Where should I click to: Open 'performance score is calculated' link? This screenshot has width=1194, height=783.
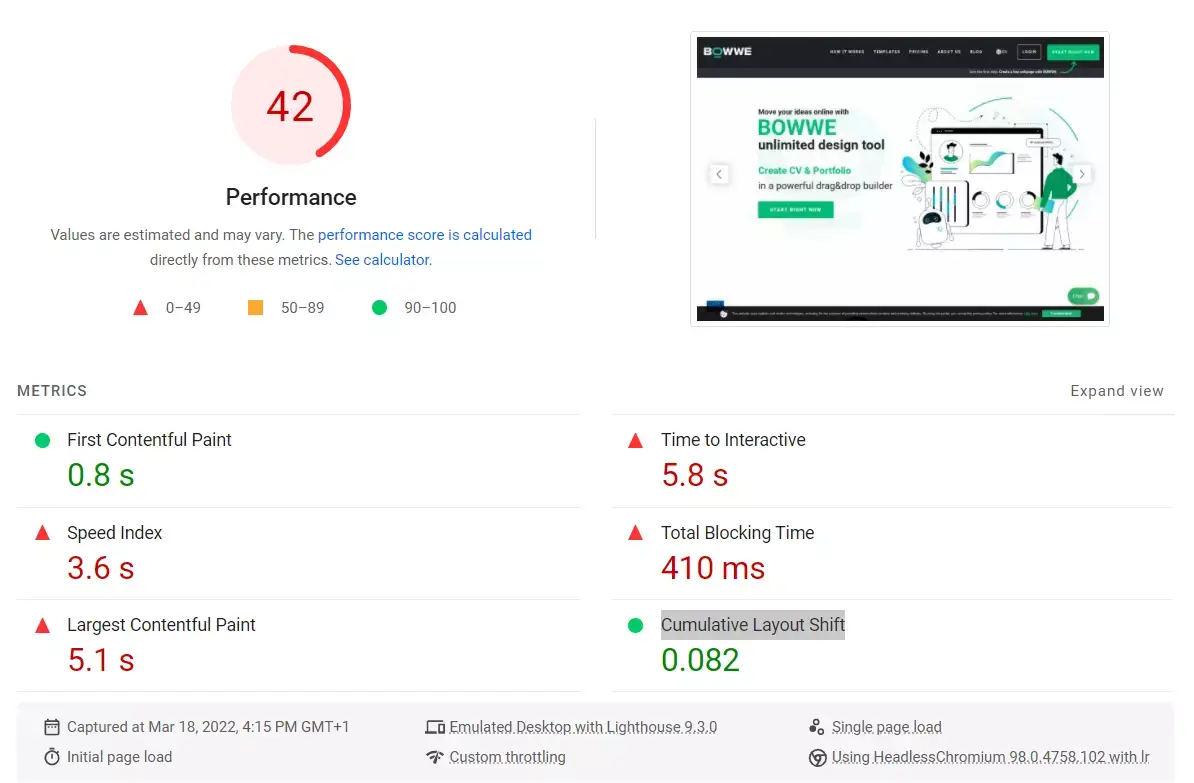click(424, 235)
